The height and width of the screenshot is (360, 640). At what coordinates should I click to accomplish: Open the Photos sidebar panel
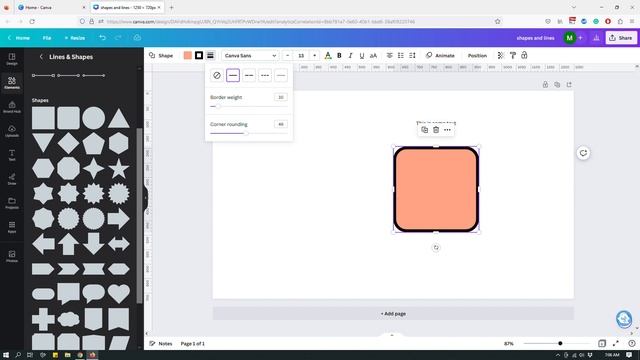click(12, 256)
